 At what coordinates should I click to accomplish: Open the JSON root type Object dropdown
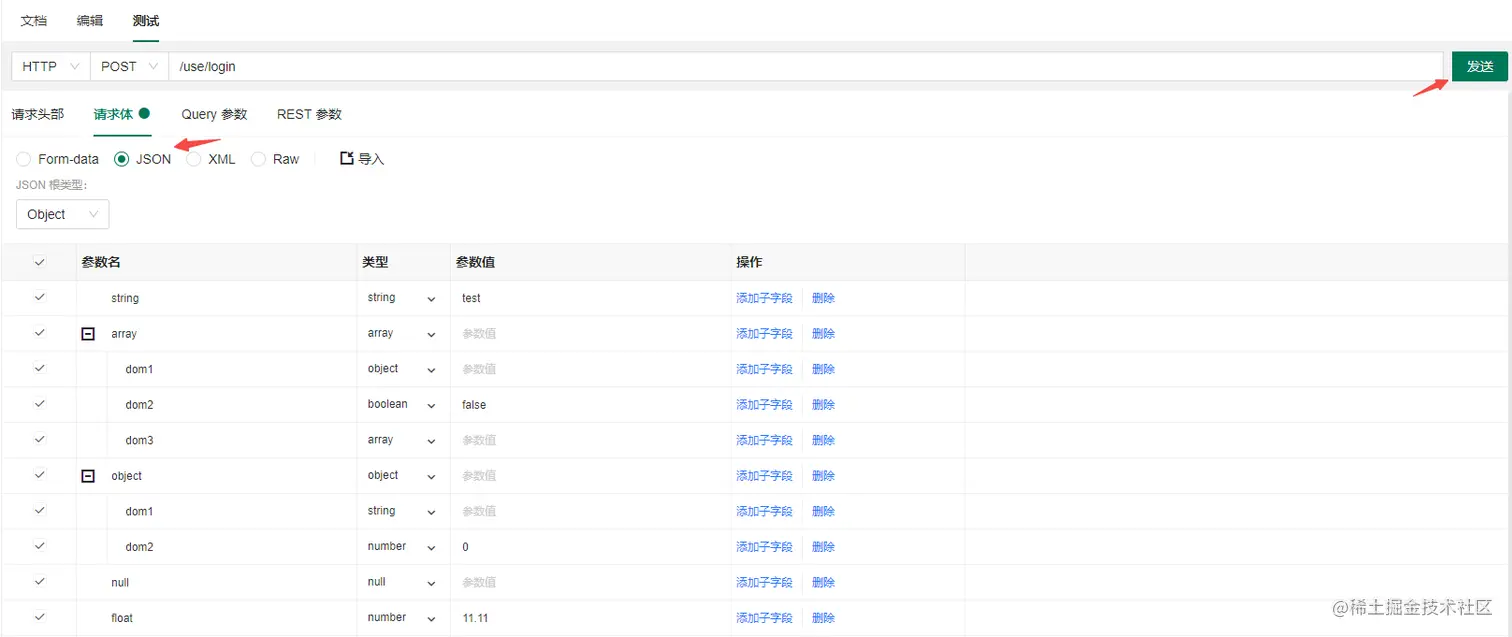(62, 214)
